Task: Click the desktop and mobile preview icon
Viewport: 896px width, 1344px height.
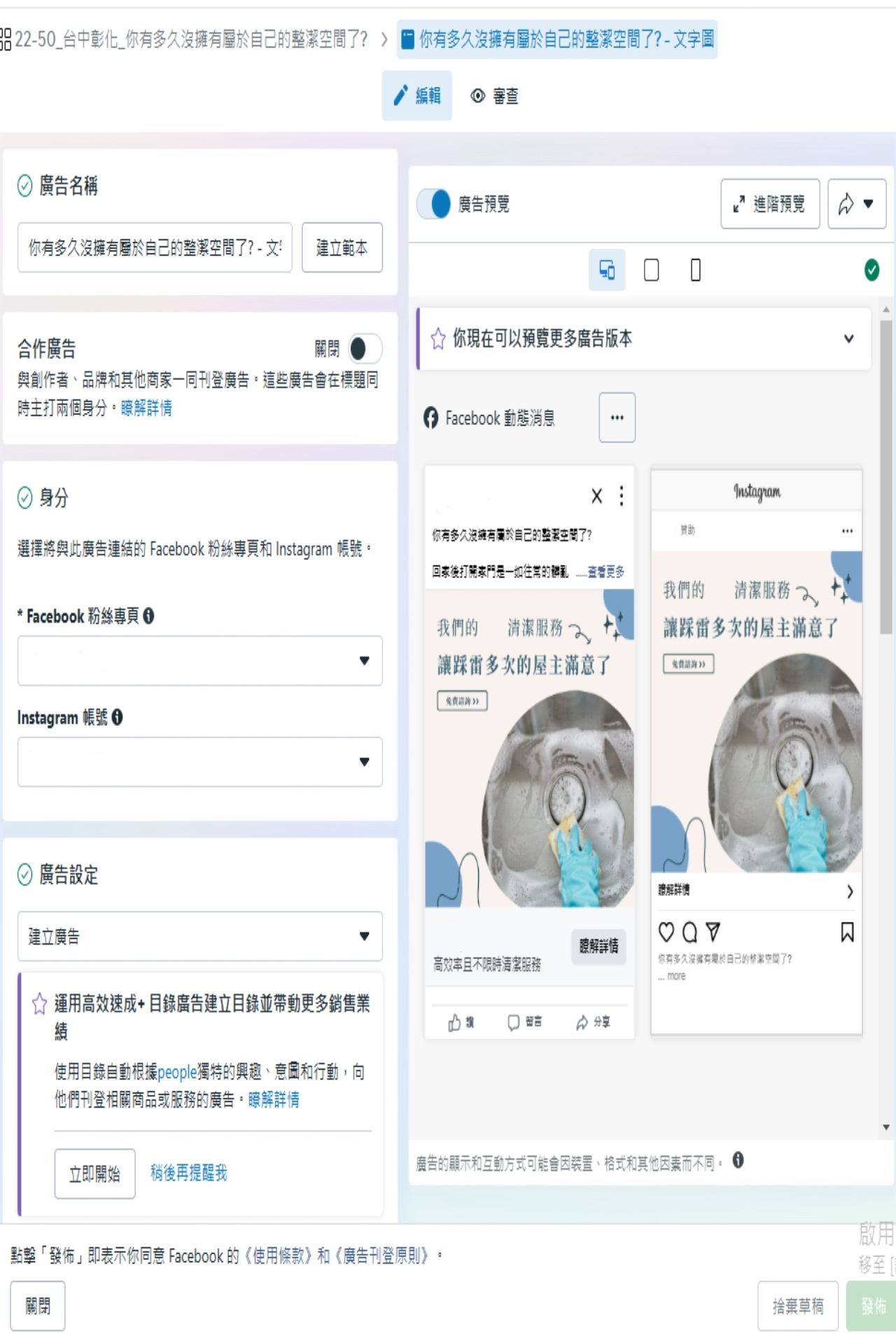Action: (606, 269)
